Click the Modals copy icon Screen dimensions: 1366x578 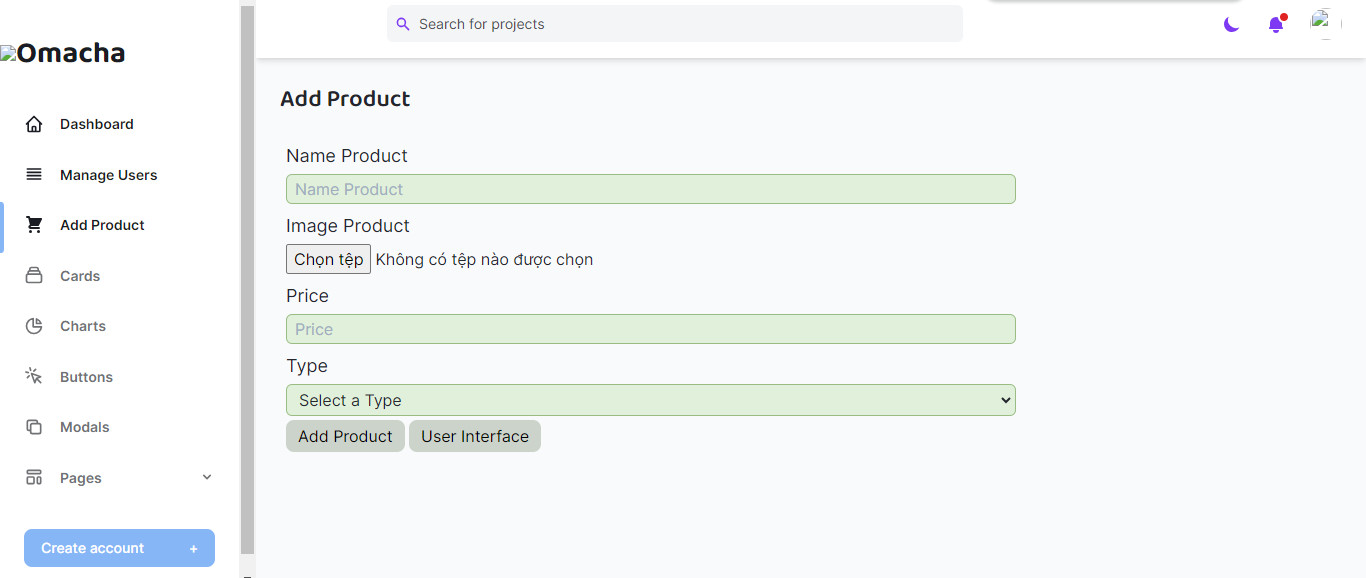(x=34, y=427)
